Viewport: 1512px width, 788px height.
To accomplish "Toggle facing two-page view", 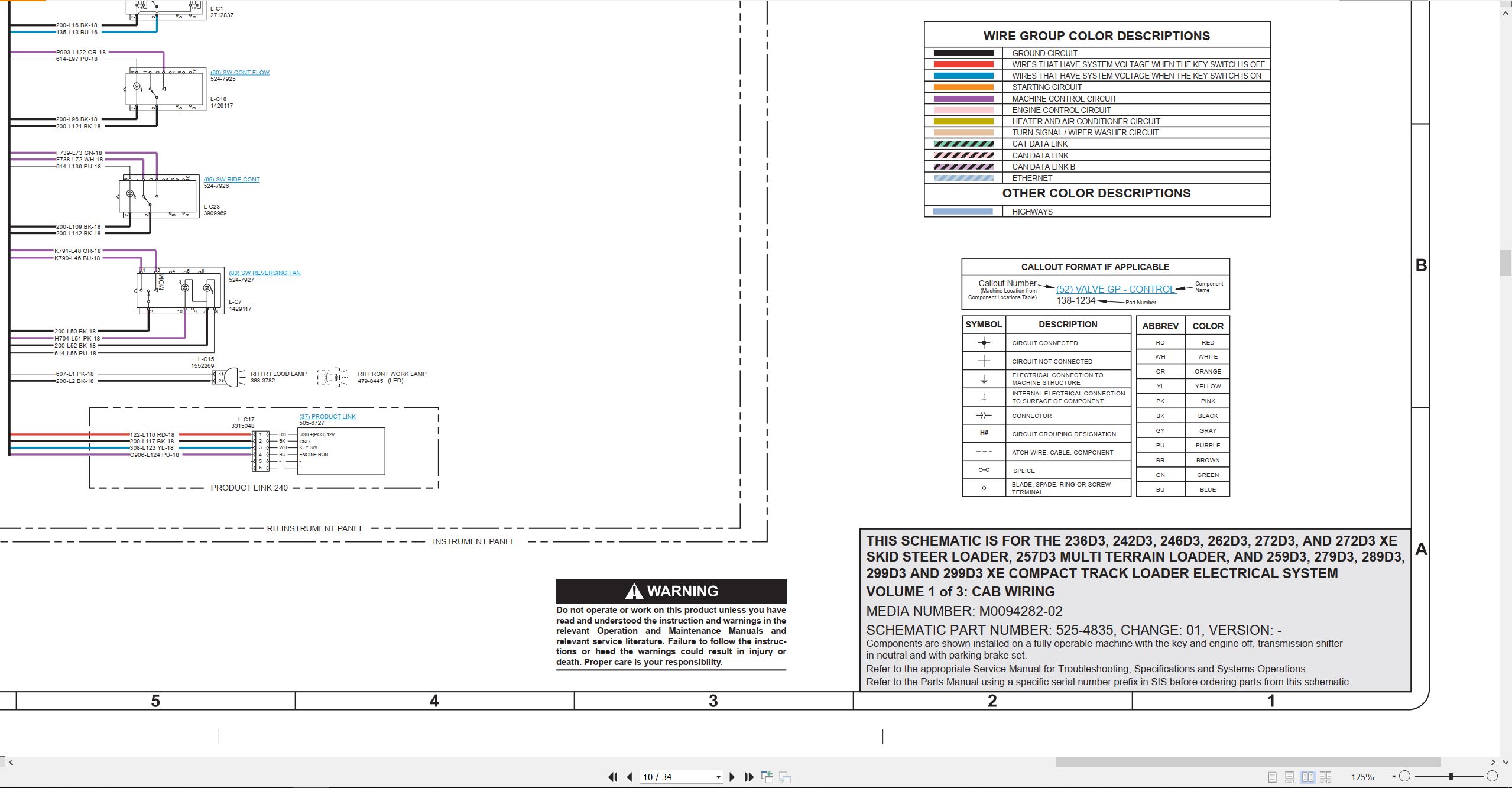I will [1307, 777].
